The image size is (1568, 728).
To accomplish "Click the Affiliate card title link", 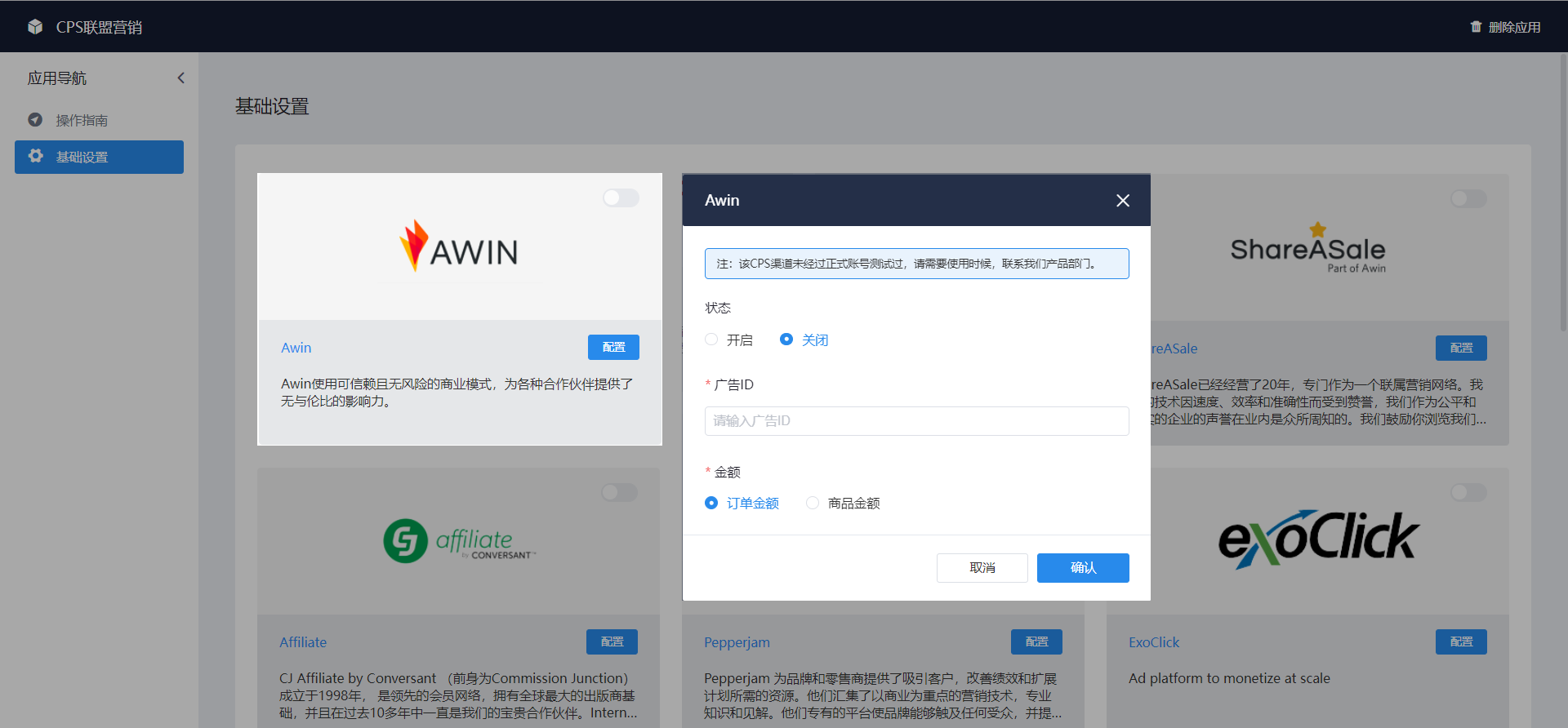I will [x=303, y=642].
